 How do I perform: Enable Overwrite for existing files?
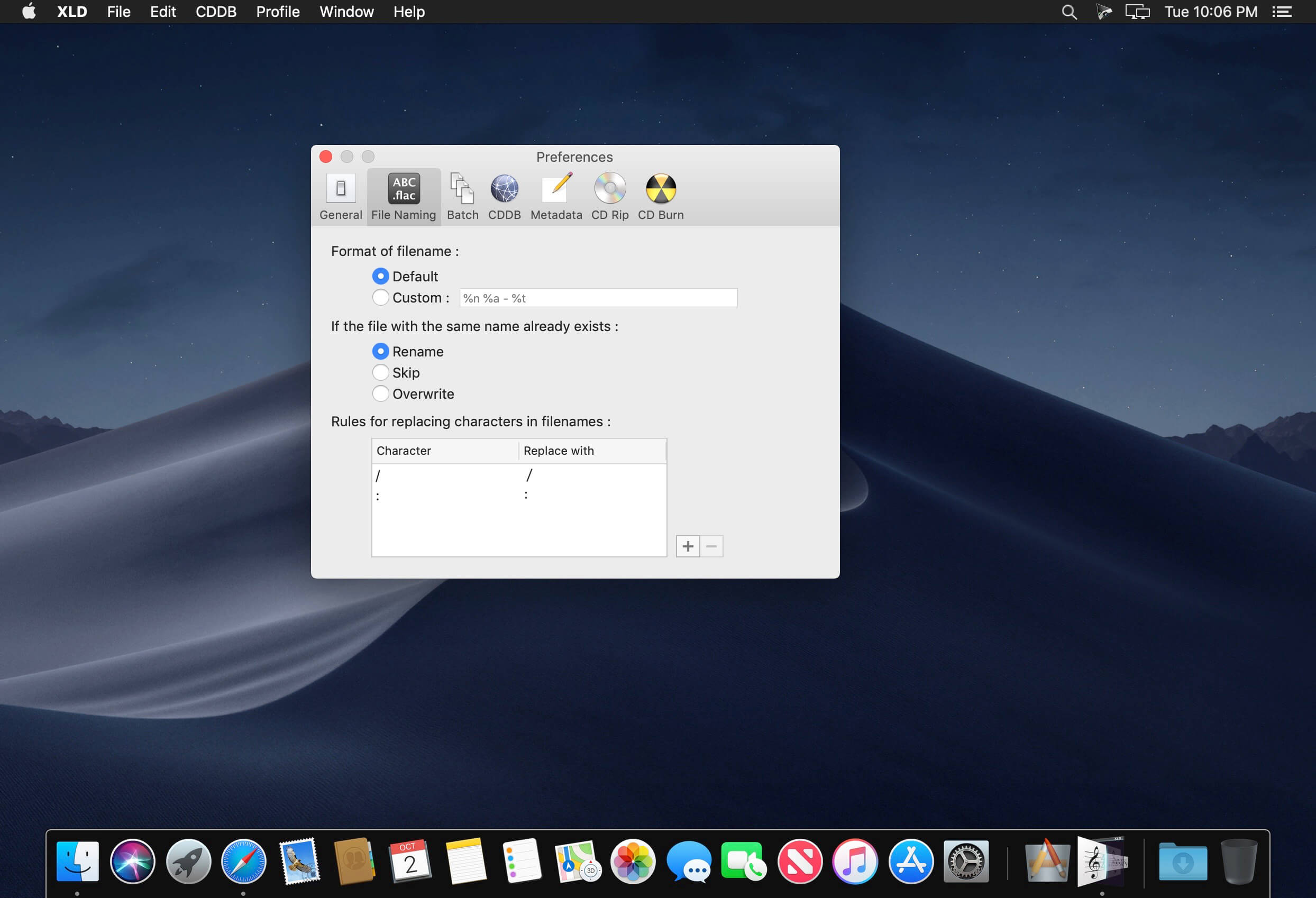point(381,393)
